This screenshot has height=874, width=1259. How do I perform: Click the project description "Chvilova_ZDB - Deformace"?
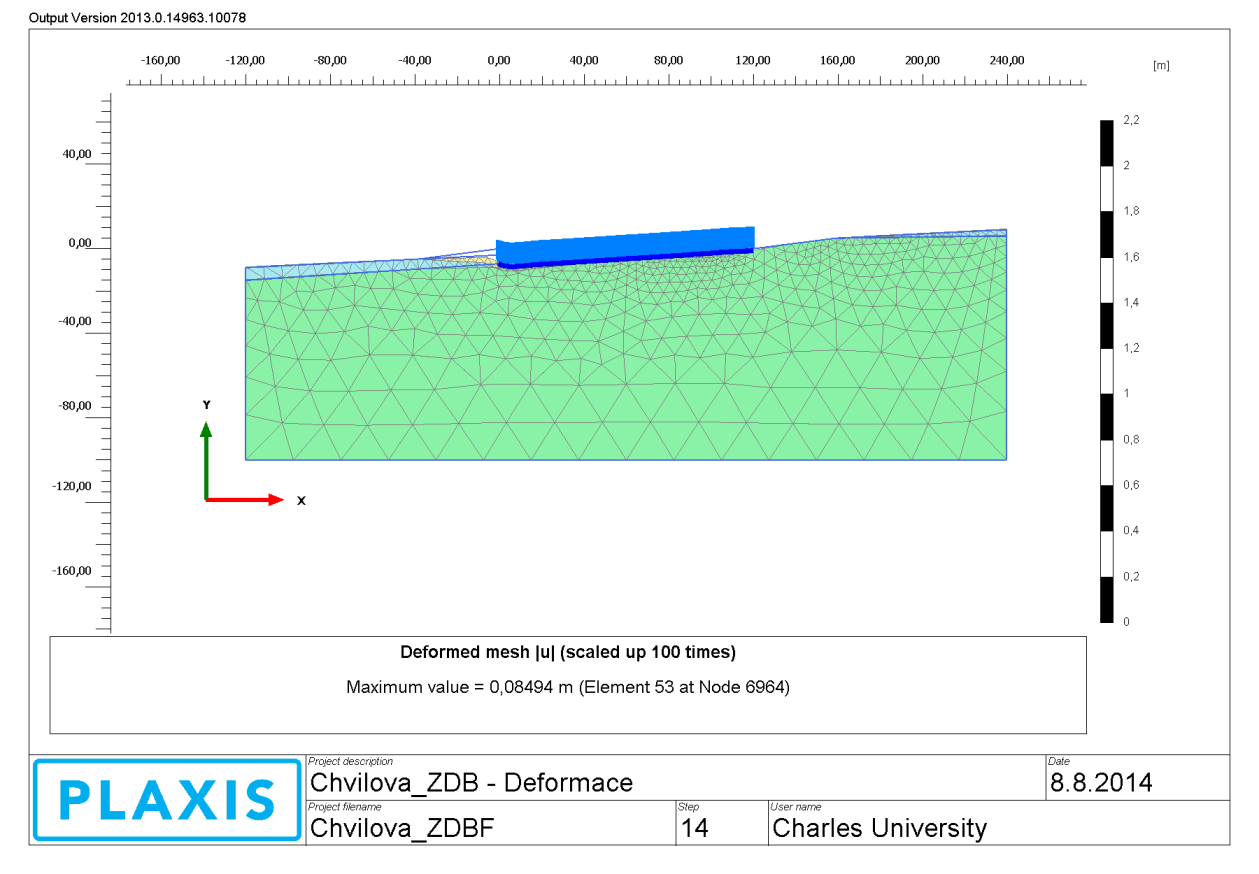point(472,782)
